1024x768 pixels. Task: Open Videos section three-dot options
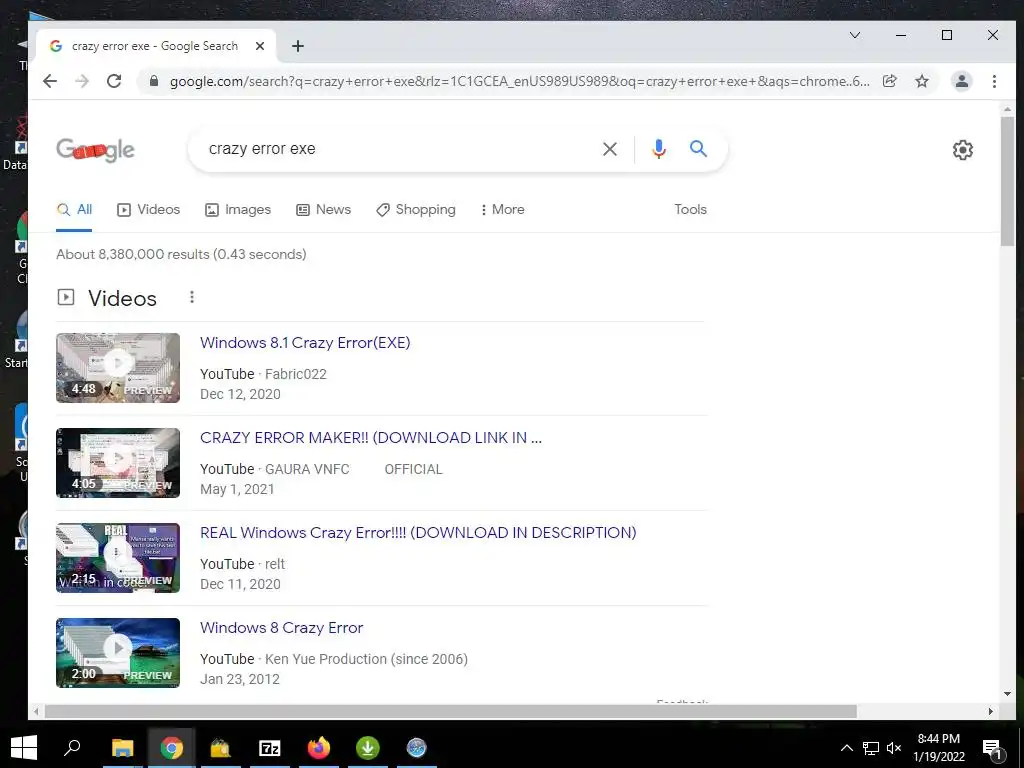(191, 297)
